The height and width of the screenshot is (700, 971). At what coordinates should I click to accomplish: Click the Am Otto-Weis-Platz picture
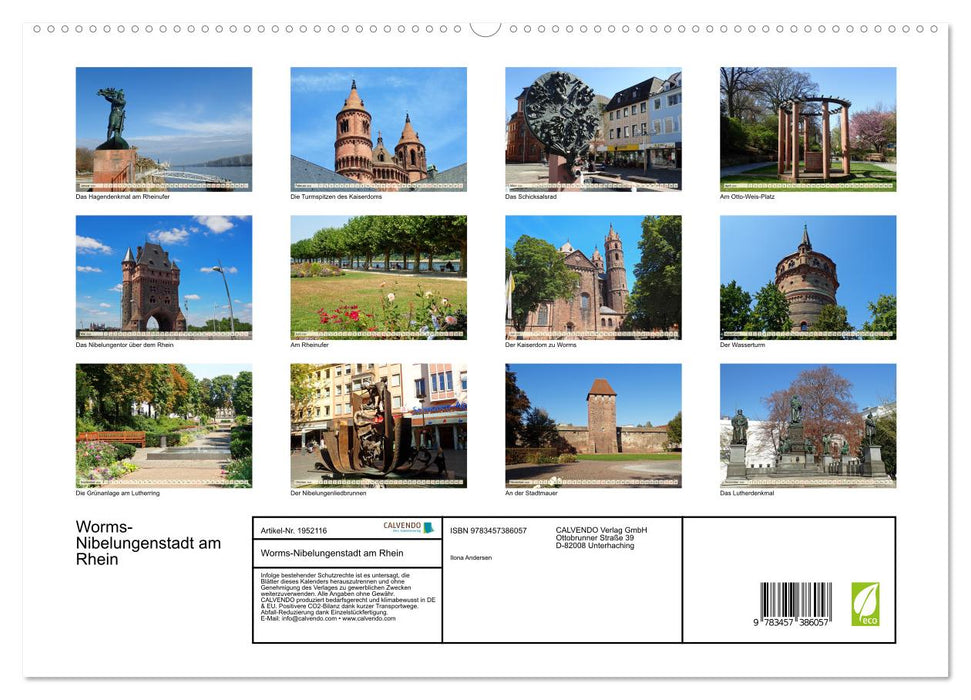[808, 128]
